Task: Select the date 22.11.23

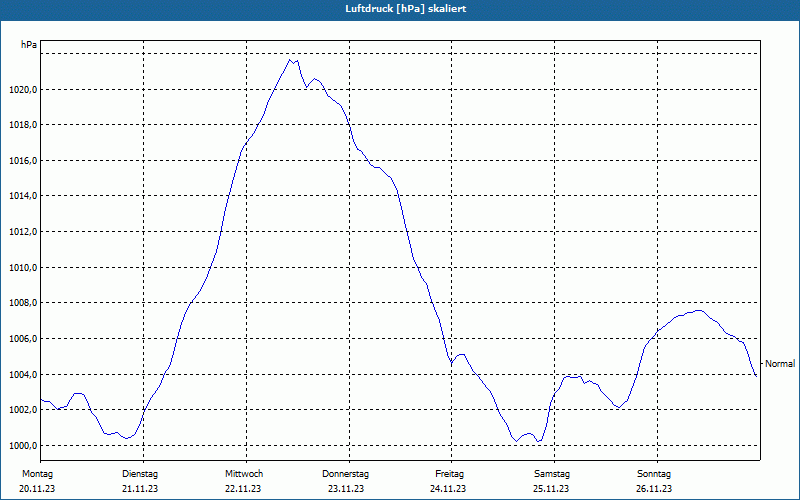Action: coord(243,489)
